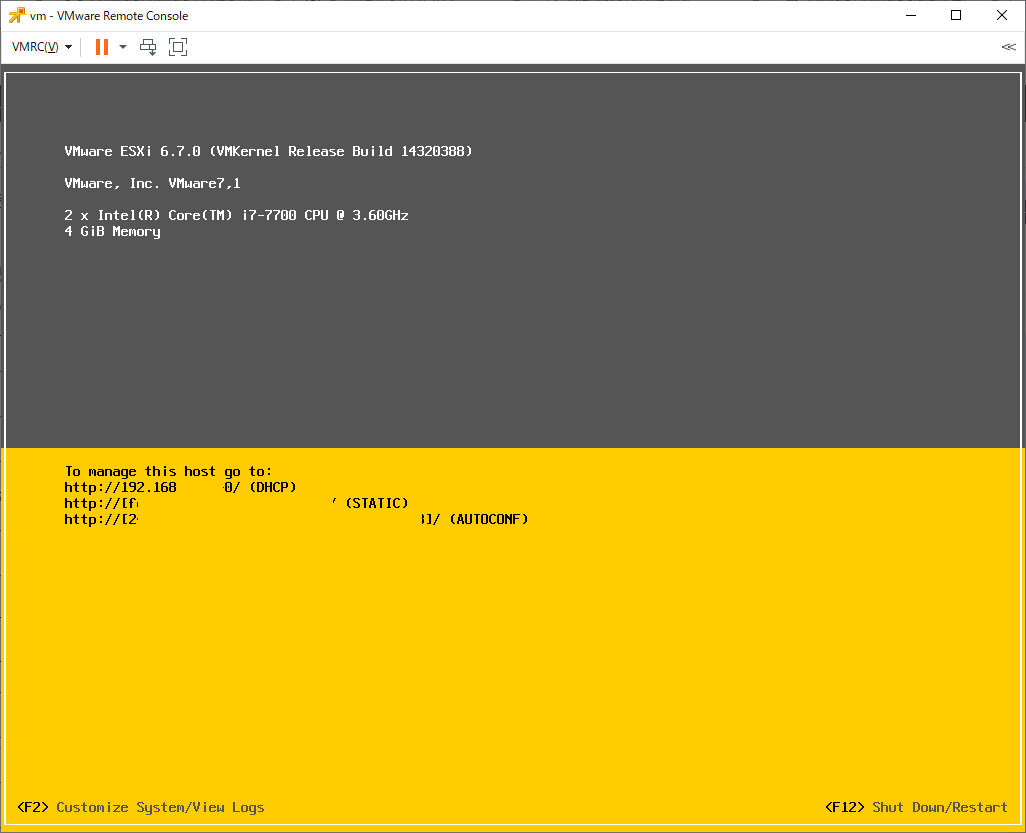Click the STATIC IPv6 address line
Image resolution: width=1026 pixels, height=833 pixels.
coord(236,503)
